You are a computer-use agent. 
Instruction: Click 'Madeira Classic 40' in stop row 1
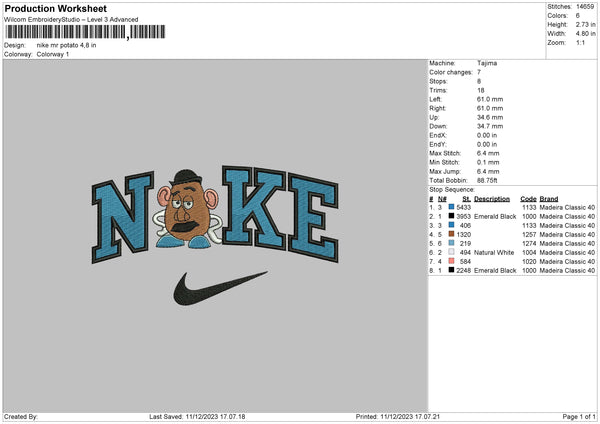point(567,207)
